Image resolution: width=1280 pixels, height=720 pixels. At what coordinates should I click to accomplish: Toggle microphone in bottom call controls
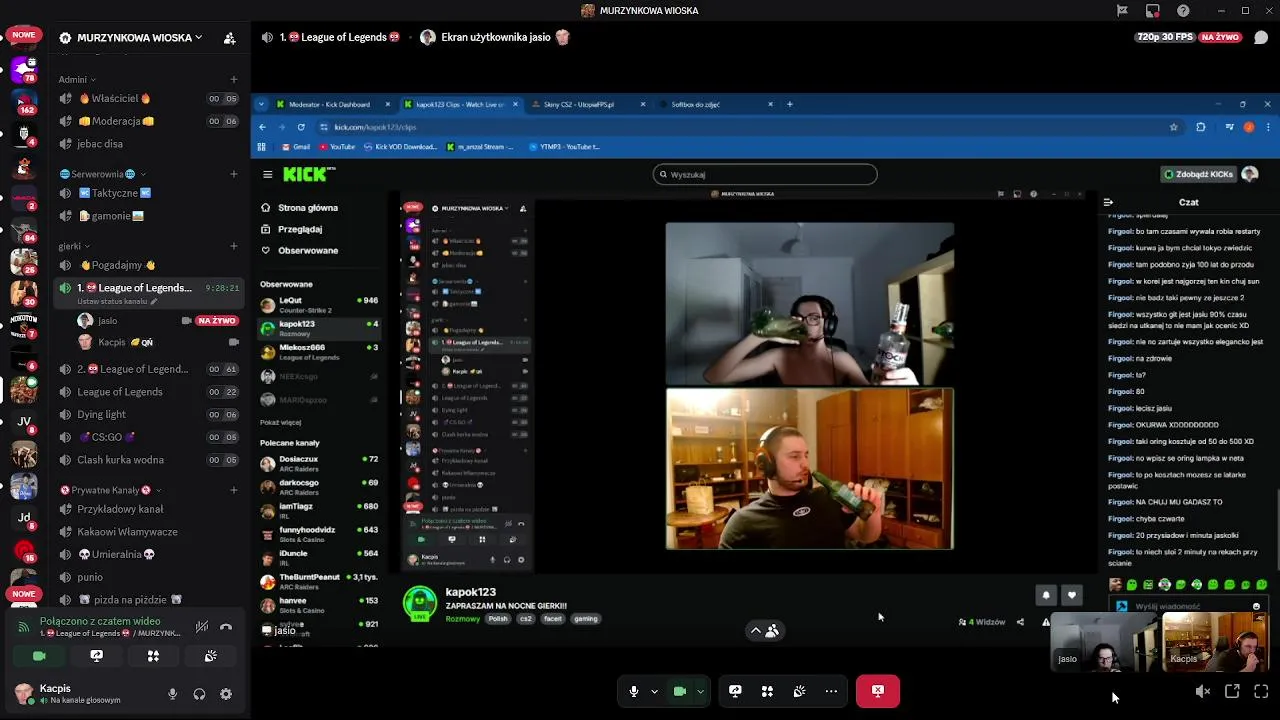(x=633, y=691)
